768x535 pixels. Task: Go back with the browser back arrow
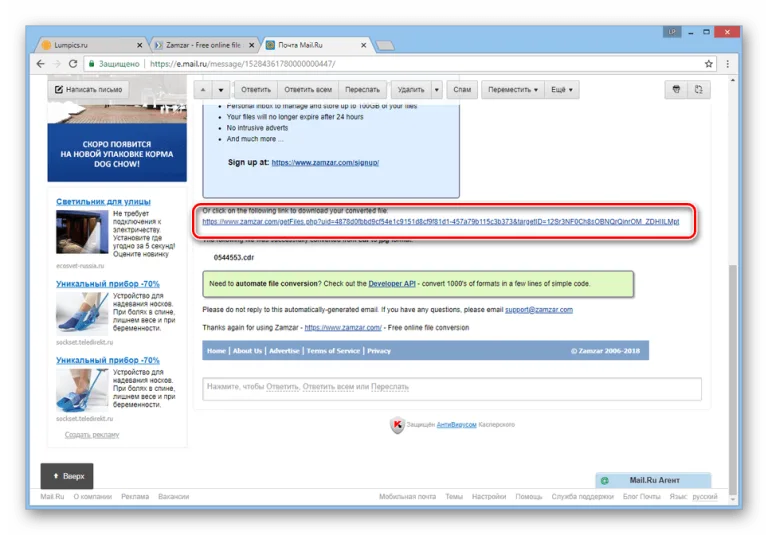(x=41, y=64)
